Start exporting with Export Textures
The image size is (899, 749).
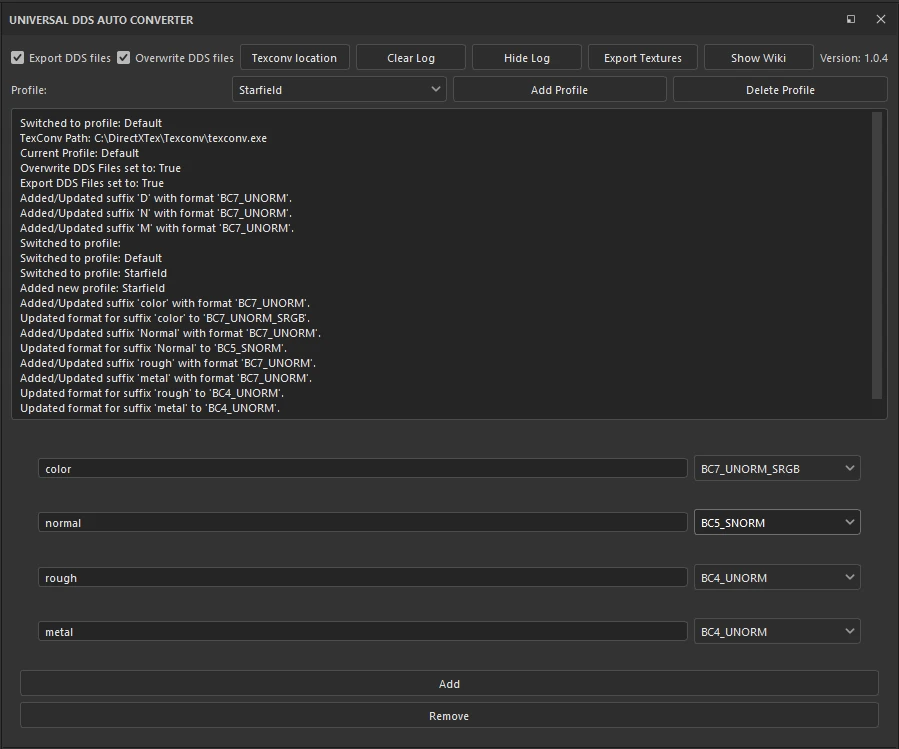pyautogui.click(x=643, y=58)
